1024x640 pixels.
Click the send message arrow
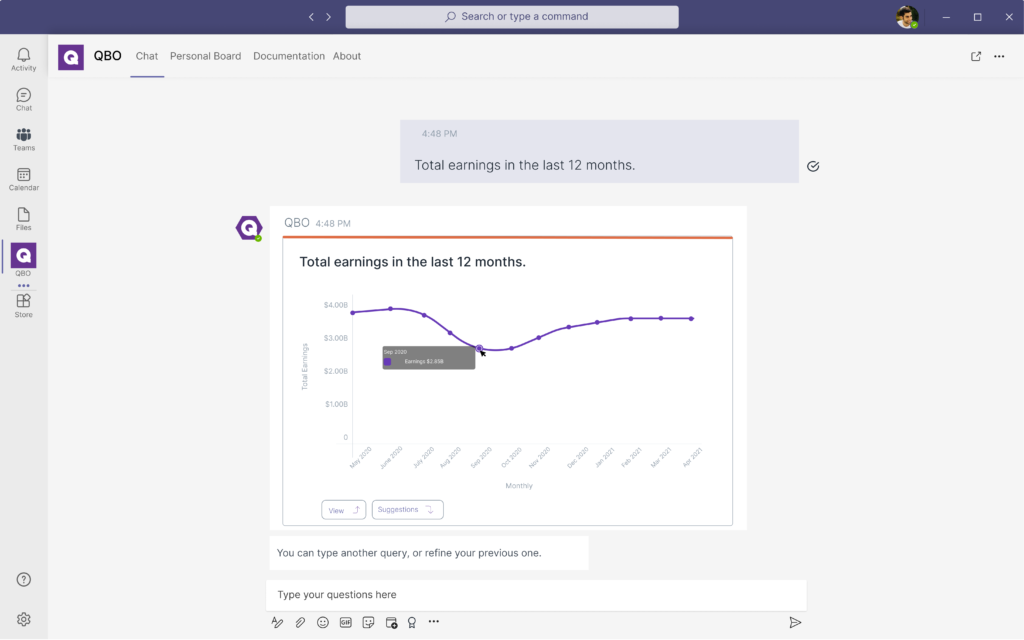[795, 622]
